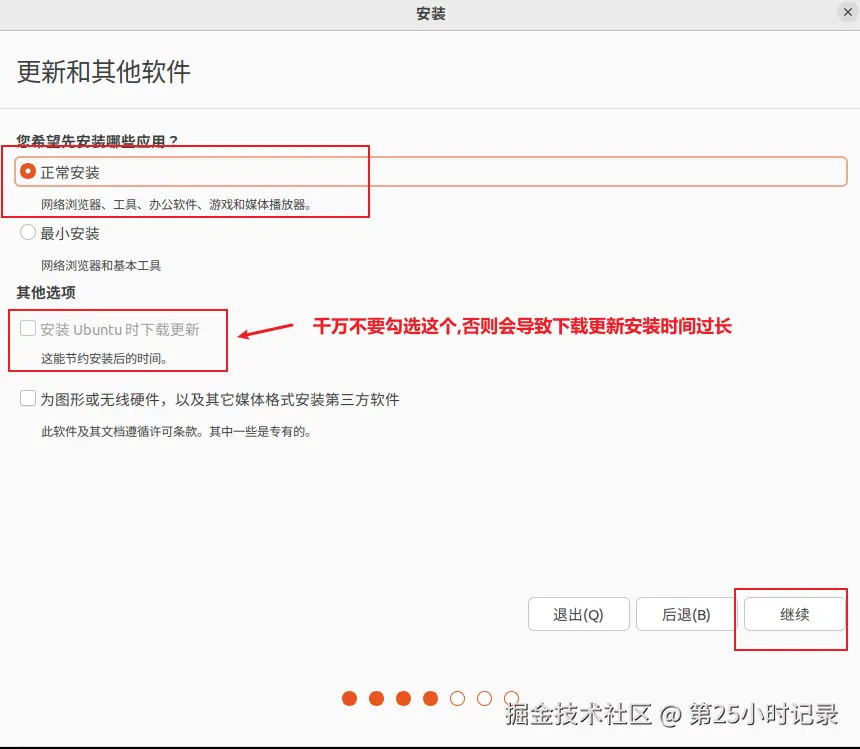Click the text 这能节约安装后的时间。

click(x=104, y=359)
